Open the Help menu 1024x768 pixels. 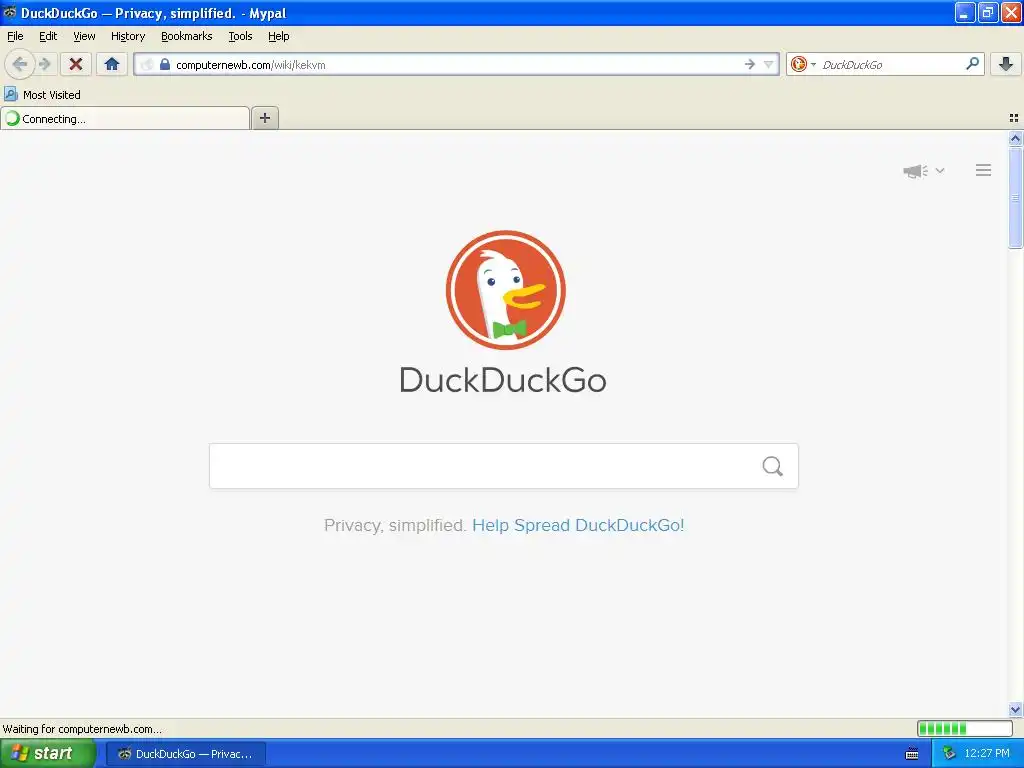(x=278, y=36)
